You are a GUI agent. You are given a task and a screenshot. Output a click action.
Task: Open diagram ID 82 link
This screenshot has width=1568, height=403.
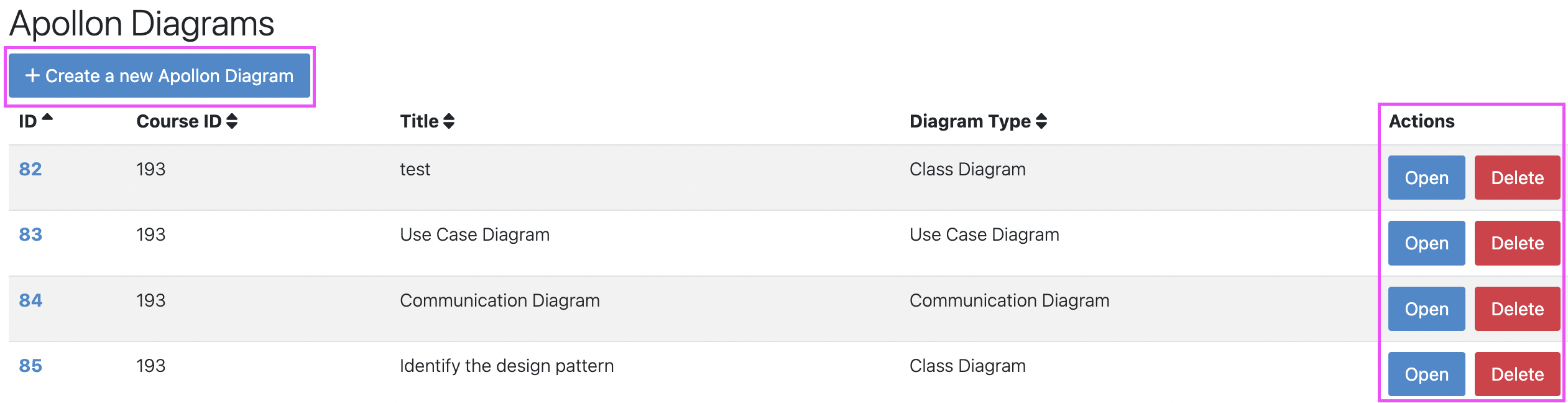(x=30, y=169)
